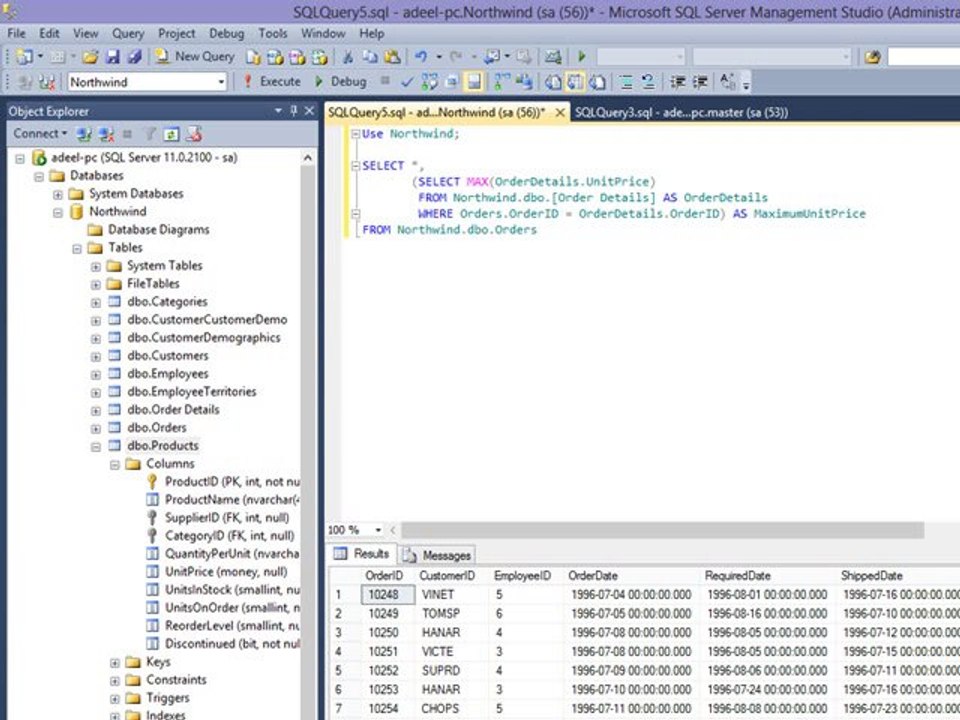The width and height of the screenshot is (960, 720).
Task: Open the Messages tab
Action: 438,555
